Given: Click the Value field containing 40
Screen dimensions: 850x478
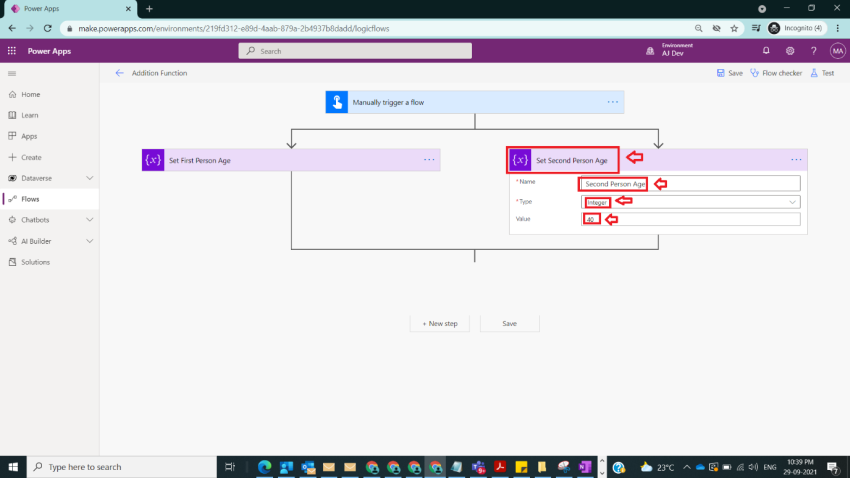Looking at the screenshot, I should 690,219.
